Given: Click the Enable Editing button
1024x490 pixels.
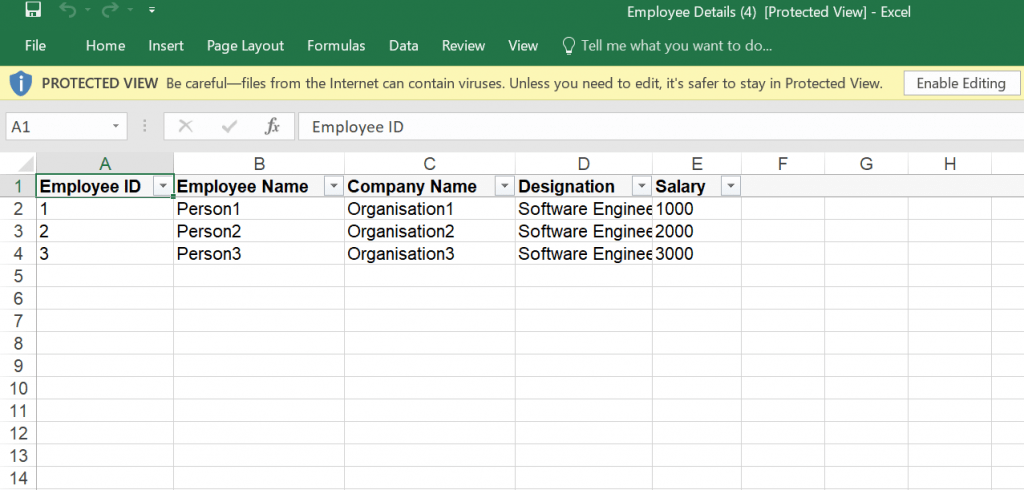Looking at the screenshot, I should (x=961, y=84).
